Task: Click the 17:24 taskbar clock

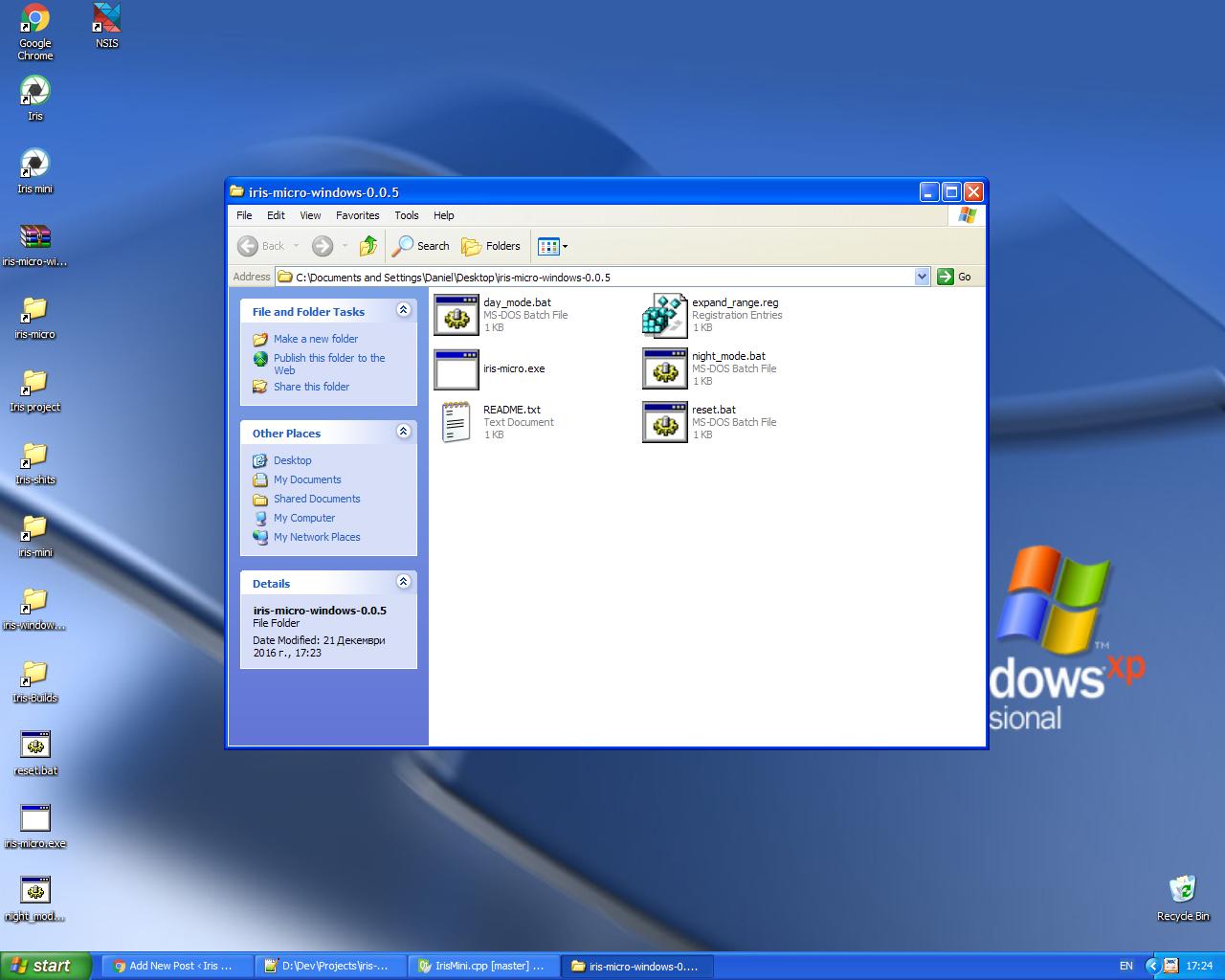Action: tap(1199, 966)
